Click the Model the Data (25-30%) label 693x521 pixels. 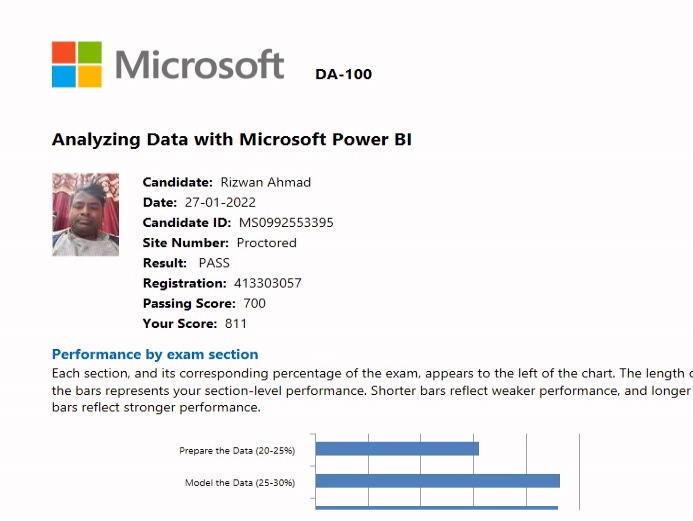point(239,483)
